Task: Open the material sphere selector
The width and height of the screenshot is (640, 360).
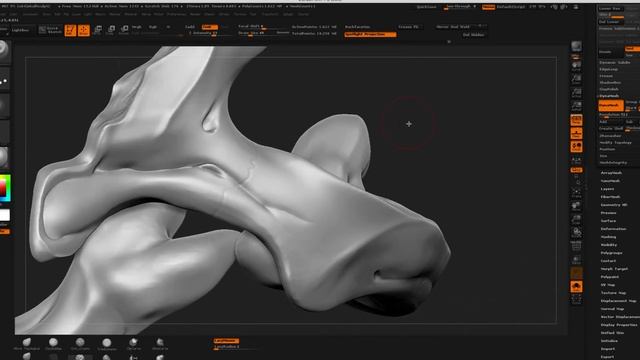Action: pyautogui.click(x=4, y=157)
